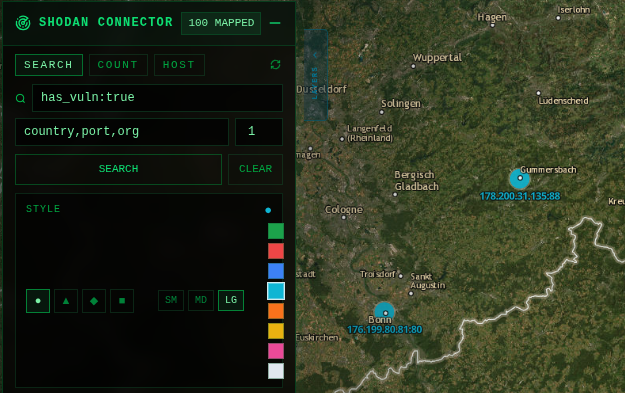Select the square marker shape
Image resolution: width=625 pixels, height=393 pixels.
[x=122, y=301]
